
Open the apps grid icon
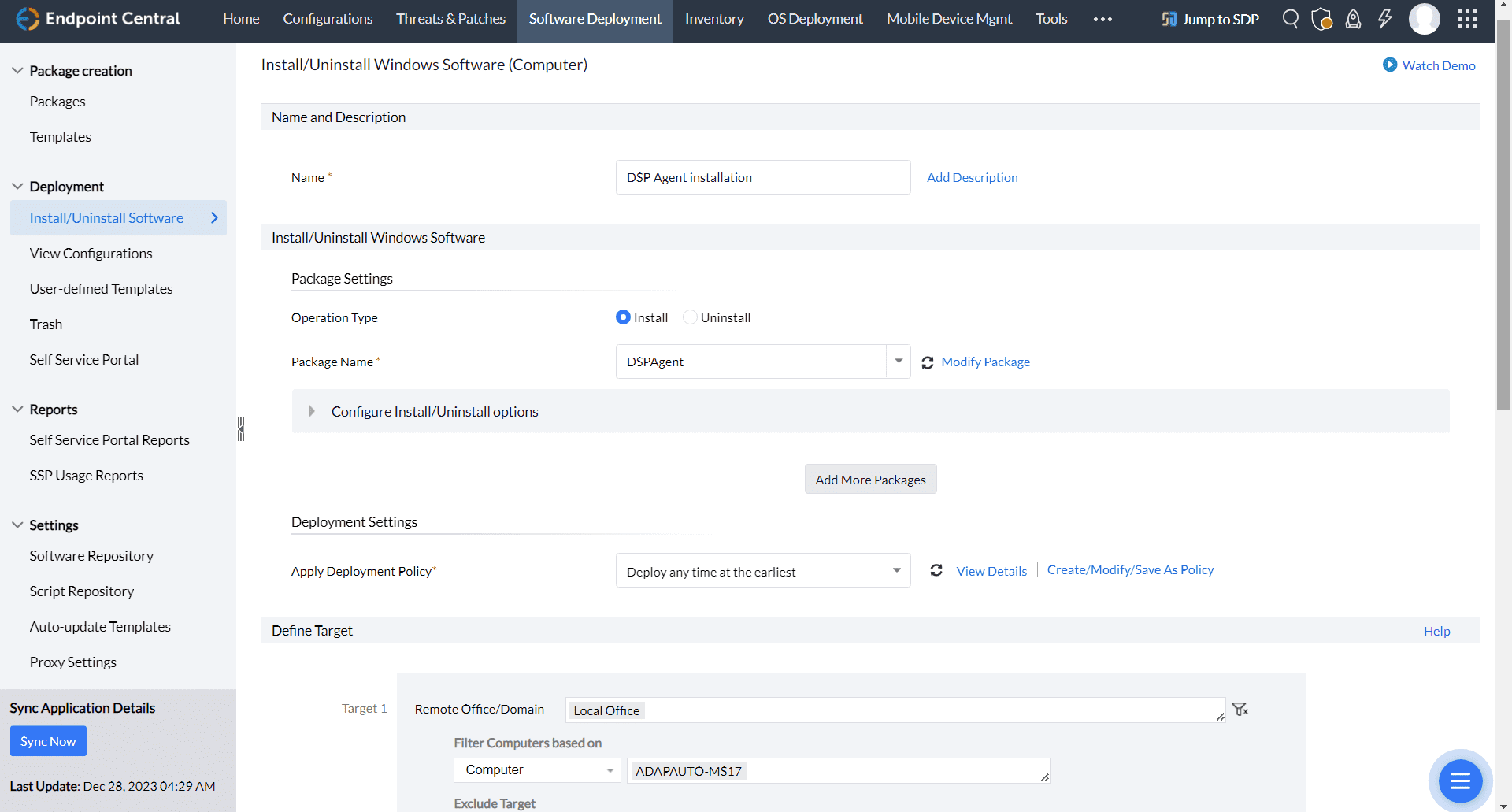pos(1467,19)
